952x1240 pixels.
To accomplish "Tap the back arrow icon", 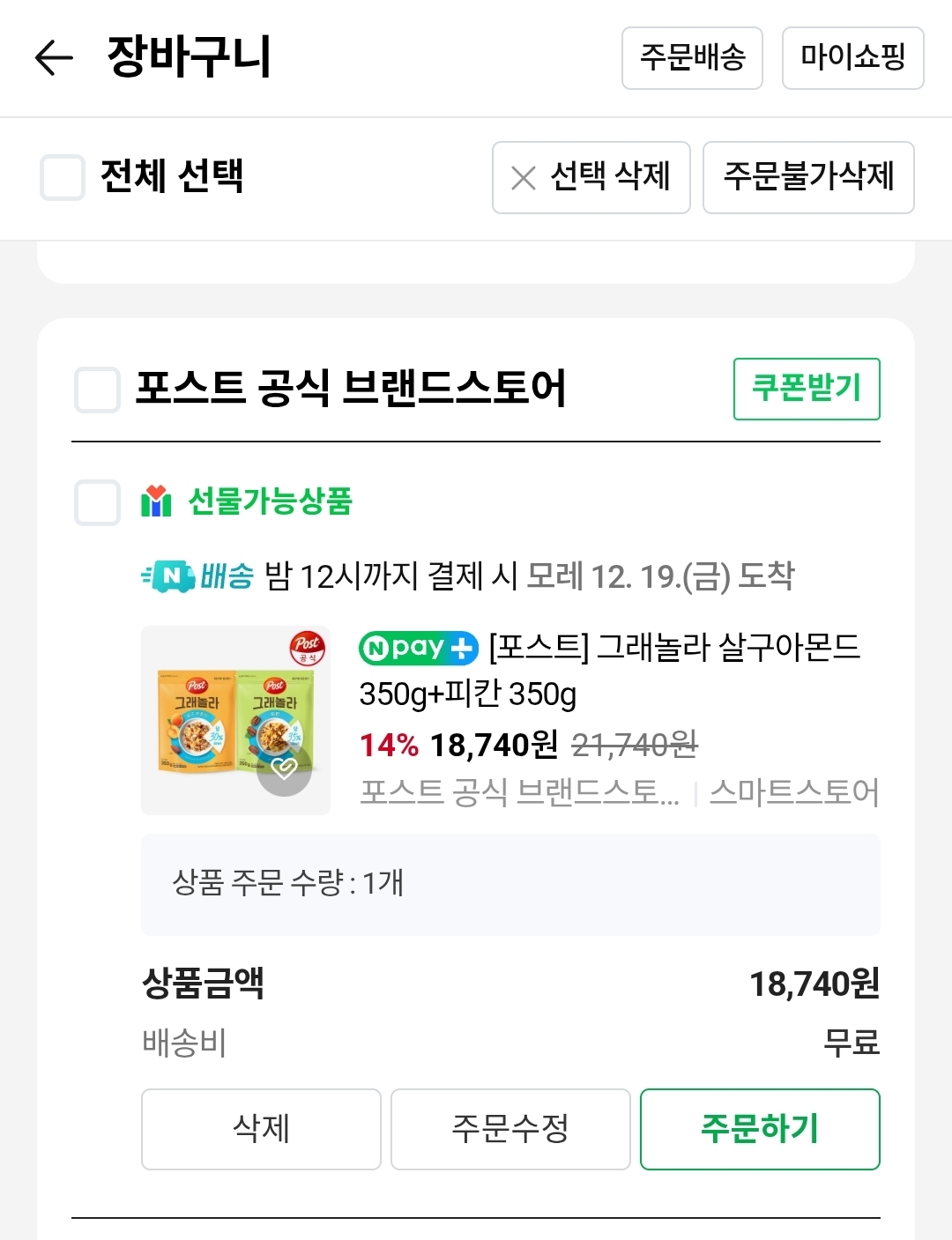I will [x=54, y=58].
